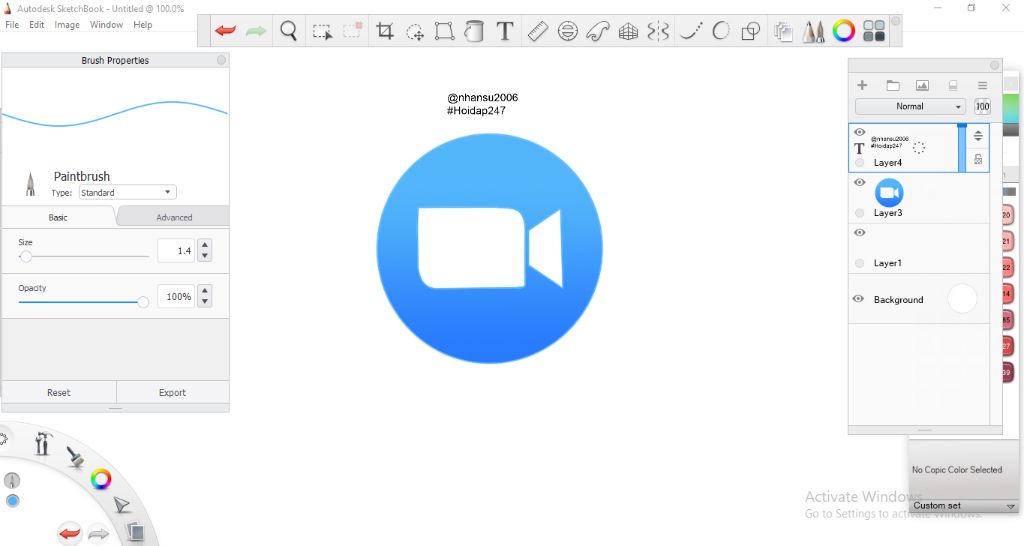
Task: Toggle the Predictive Stroke tool
Action: pos(721,31)
